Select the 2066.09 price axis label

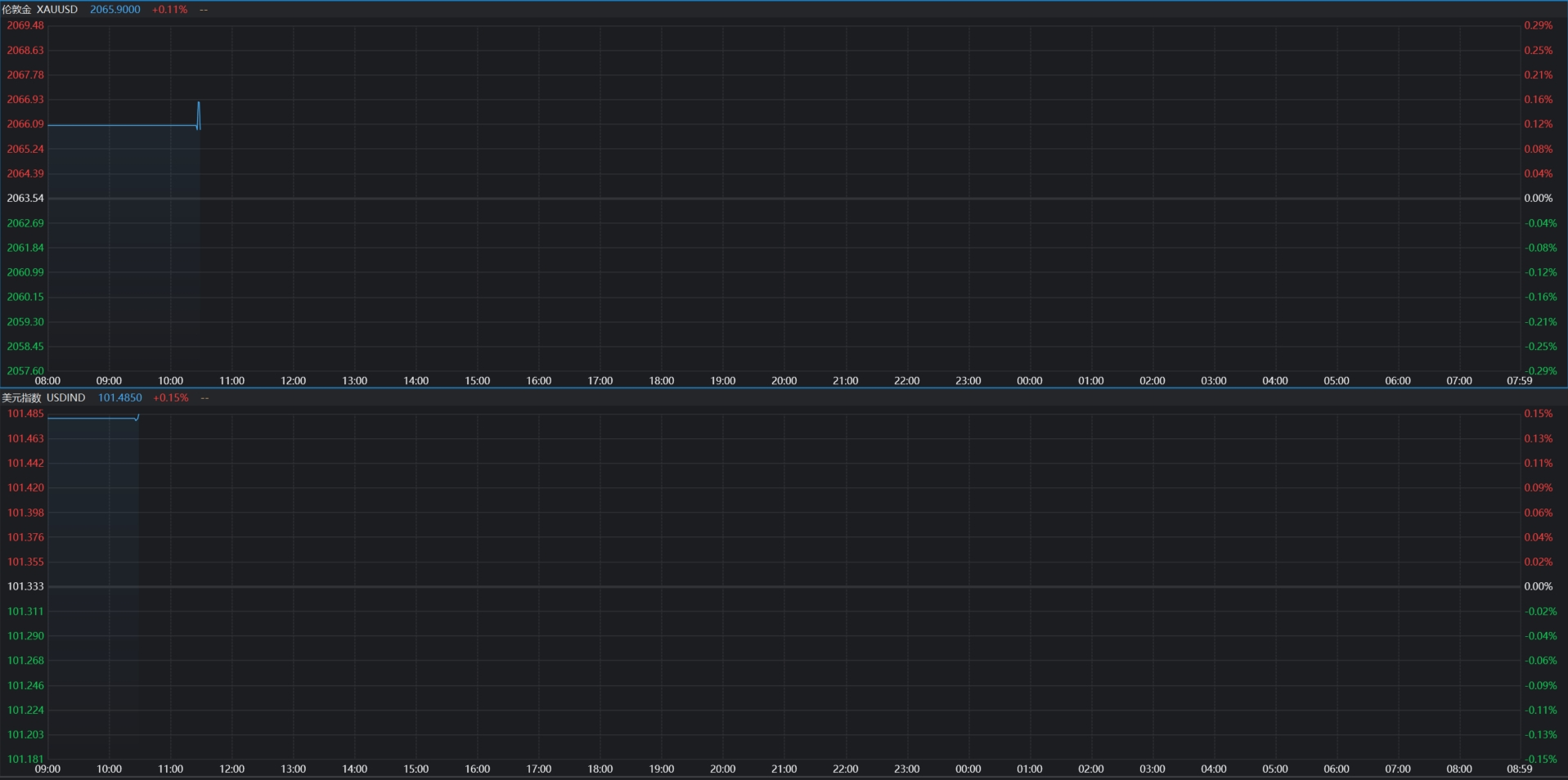pos(25,124)
